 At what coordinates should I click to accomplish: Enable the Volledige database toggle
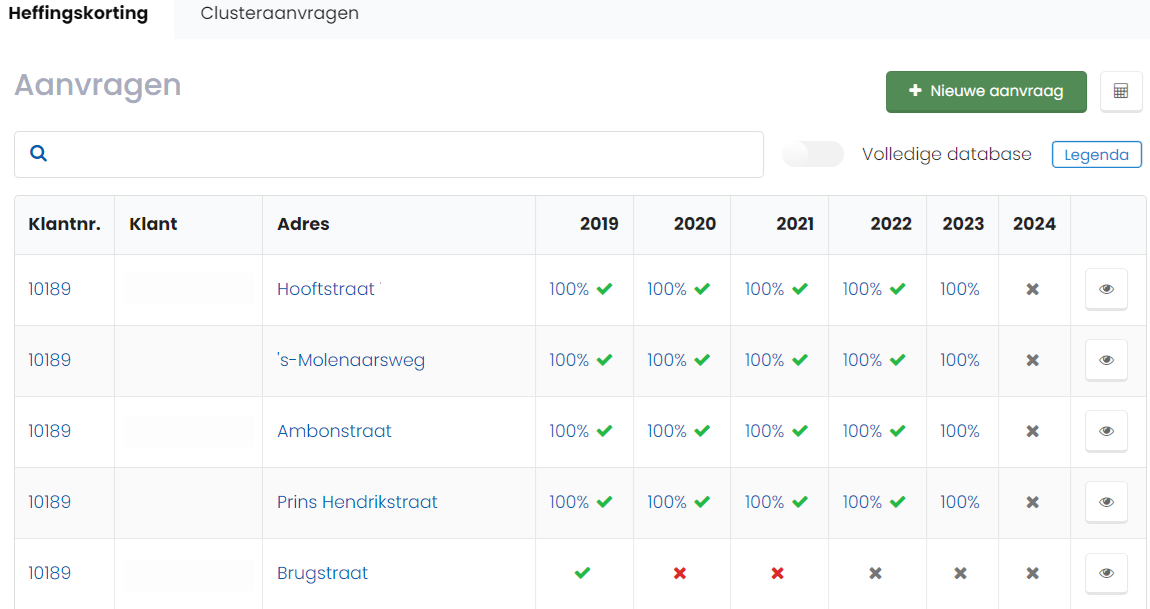(813, 154)
